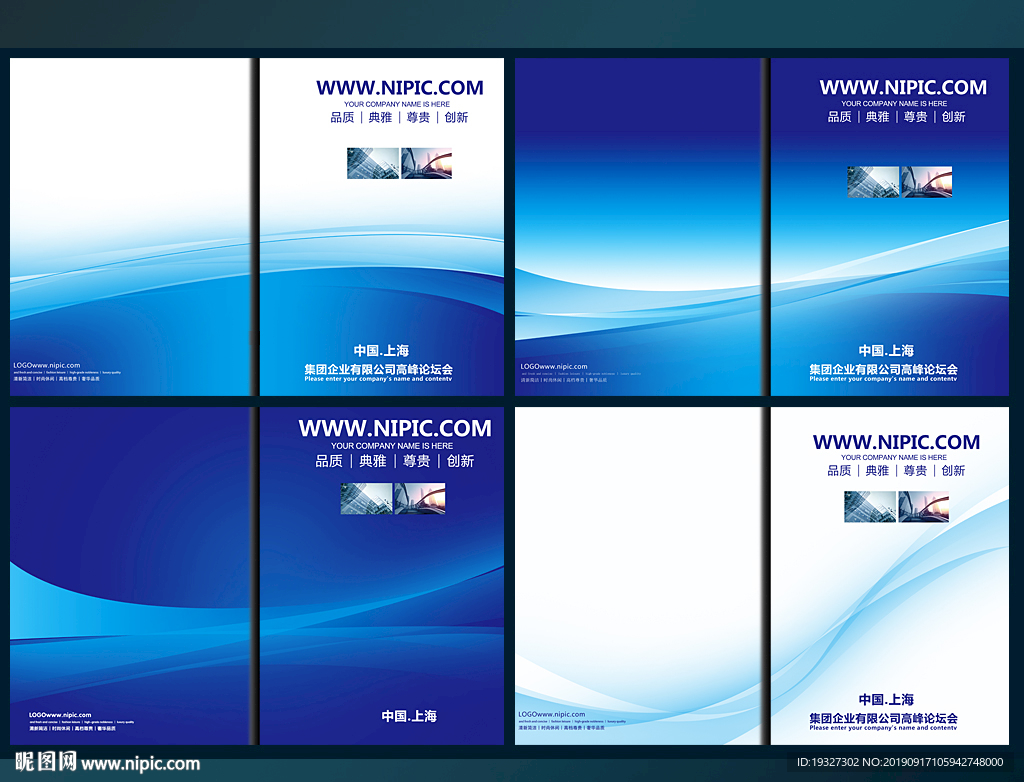Click 'LOGOwww.nipic.com' on top-right blue back cover
The width and height of the screenshot is (1024, 782).
pos(554,367)
